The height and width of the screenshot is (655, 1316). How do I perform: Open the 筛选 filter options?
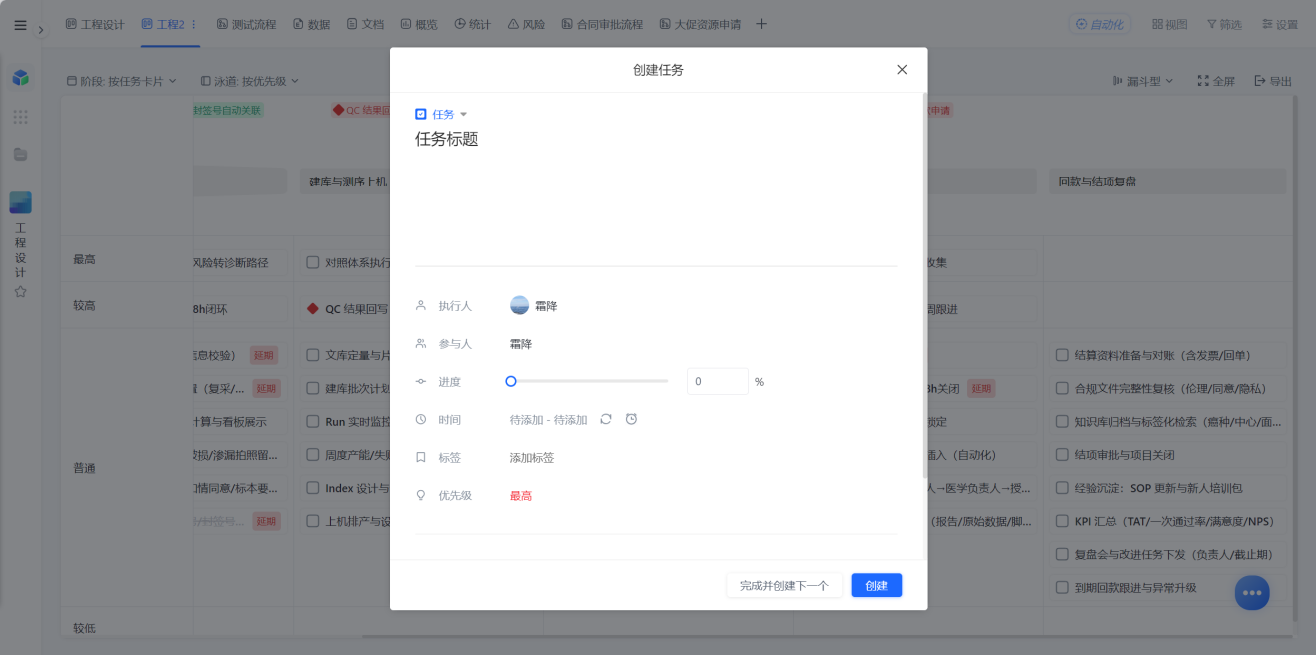pyautogui.click(x=1224, y=24)
